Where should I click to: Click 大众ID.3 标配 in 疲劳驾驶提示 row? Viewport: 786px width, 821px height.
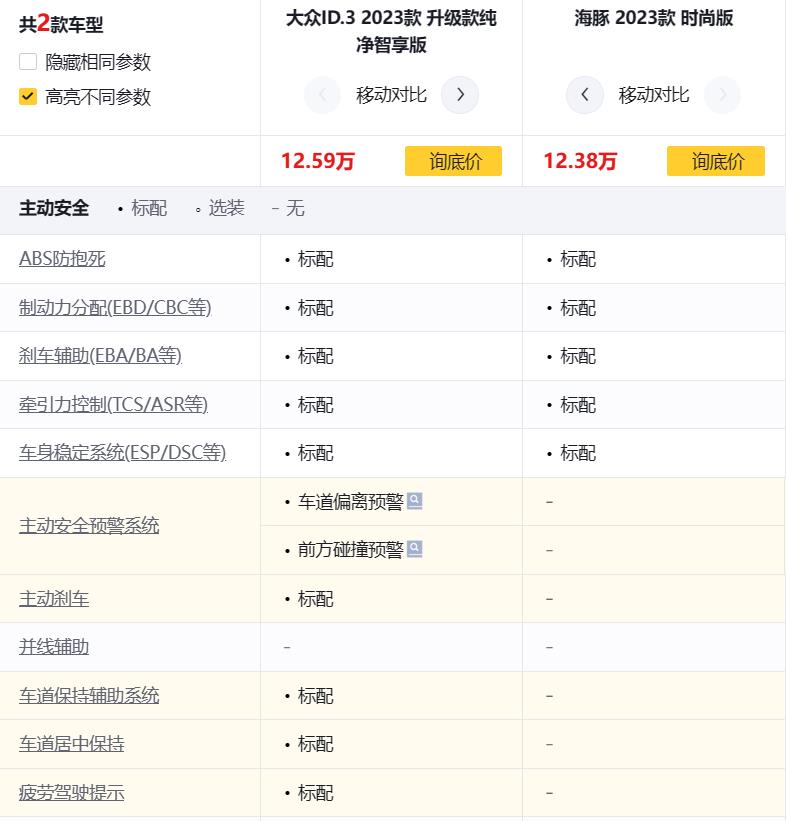pos(315,793)
